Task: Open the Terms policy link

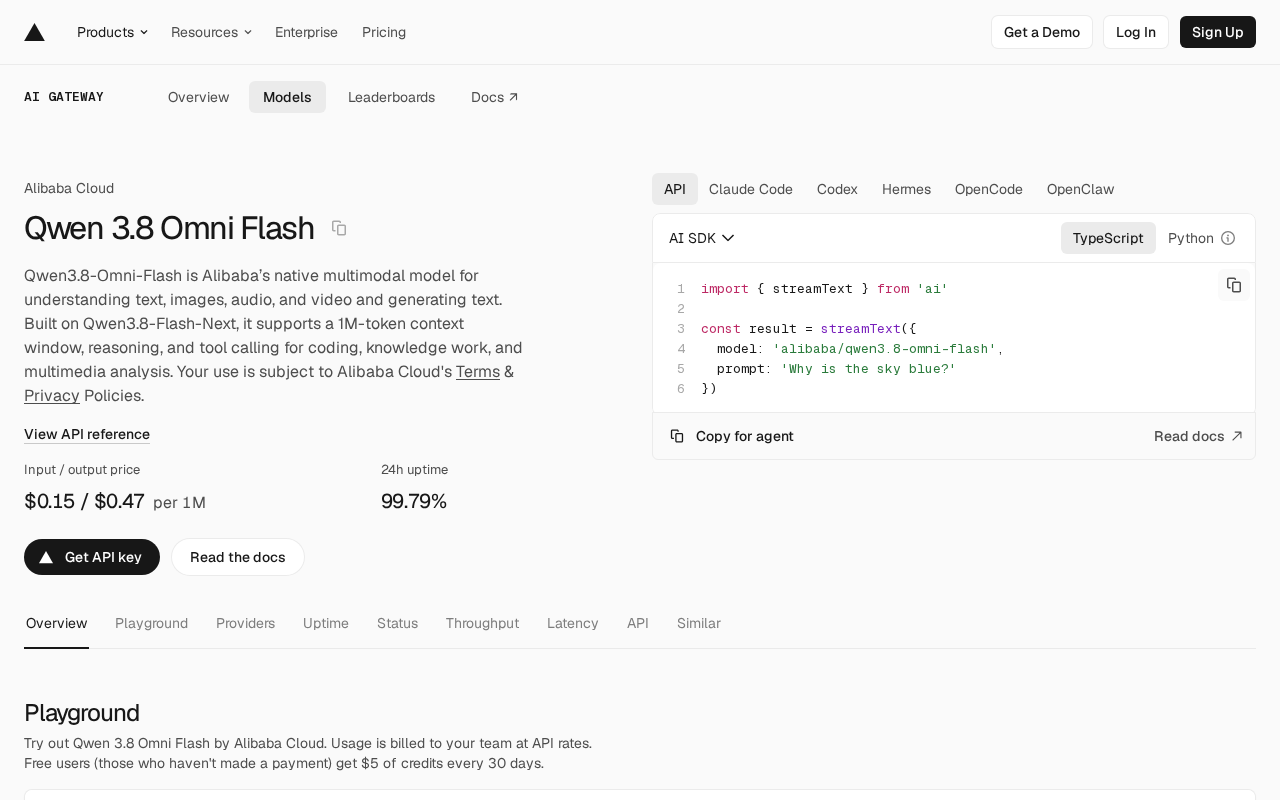Action: pos(478,371)
